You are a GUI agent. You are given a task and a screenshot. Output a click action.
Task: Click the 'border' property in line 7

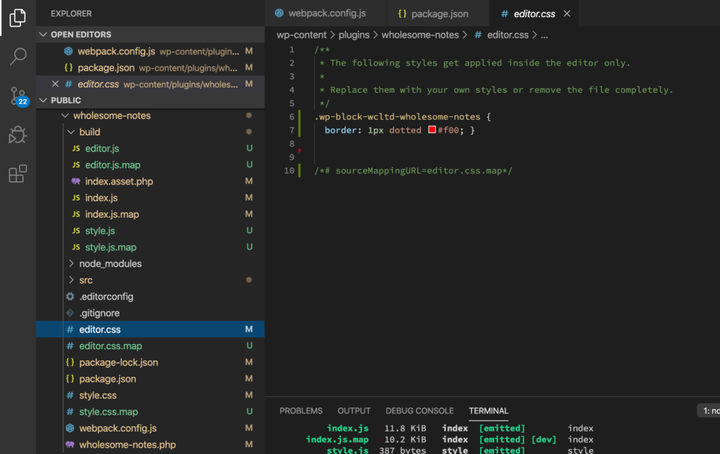[340, 130]
